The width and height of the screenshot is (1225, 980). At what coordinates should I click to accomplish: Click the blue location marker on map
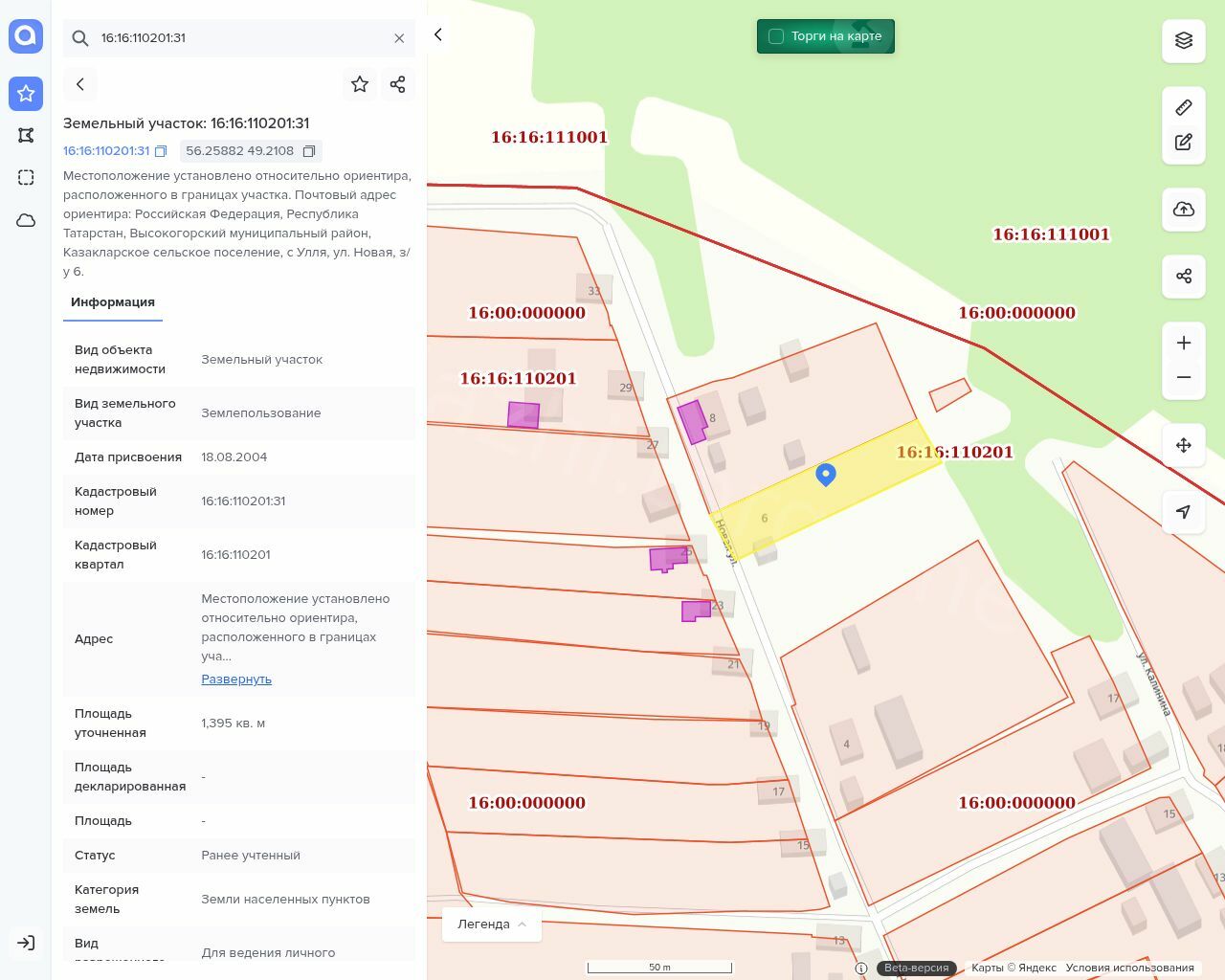[826, 474]
